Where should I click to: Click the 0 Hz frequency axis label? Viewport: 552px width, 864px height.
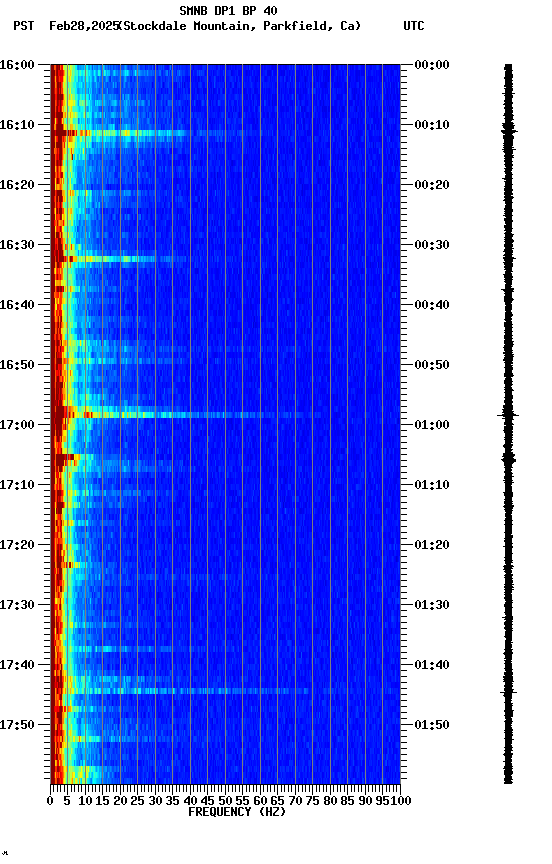[x=50, y=801]
